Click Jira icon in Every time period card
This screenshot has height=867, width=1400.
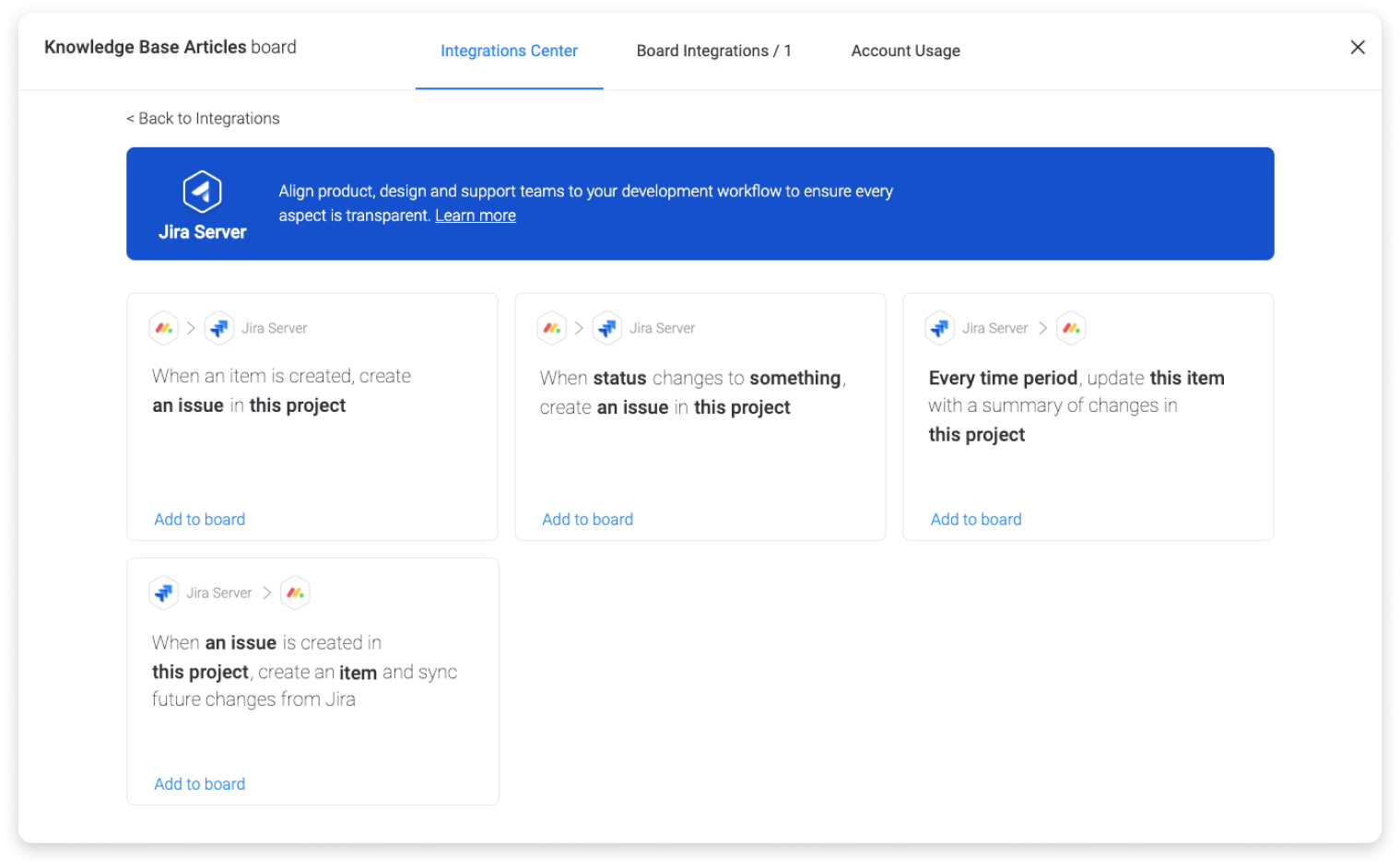pos(940,328)
